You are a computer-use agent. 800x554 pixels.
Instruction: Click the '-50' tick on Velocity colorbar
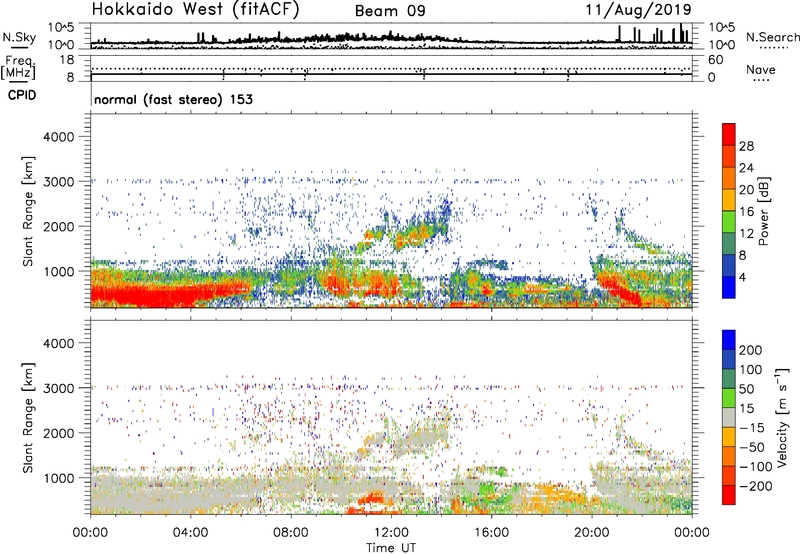pyautogui.click(x=753, y=447)
